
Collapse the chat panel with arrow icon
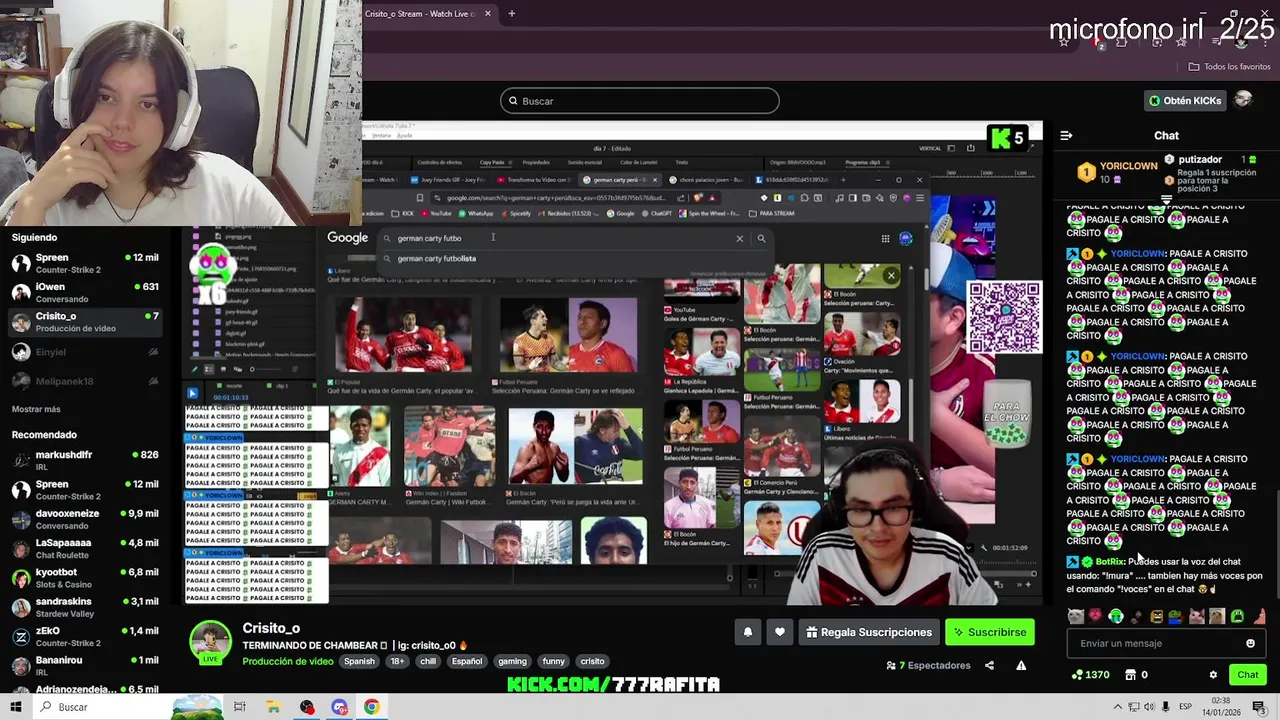tap(1066, 135)
